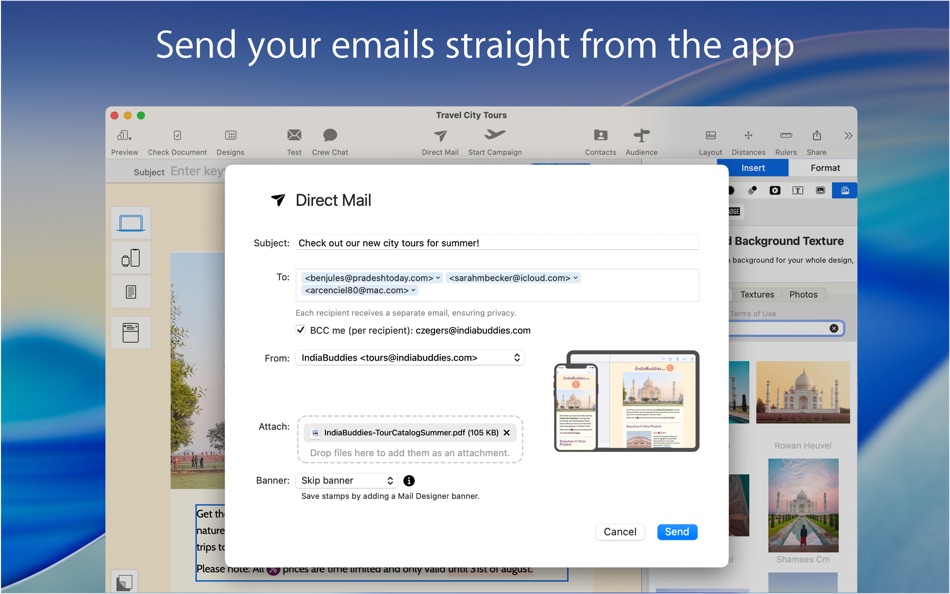Click attachment drop files area
This screenshot has width=950, height=594.
[410, 453]
